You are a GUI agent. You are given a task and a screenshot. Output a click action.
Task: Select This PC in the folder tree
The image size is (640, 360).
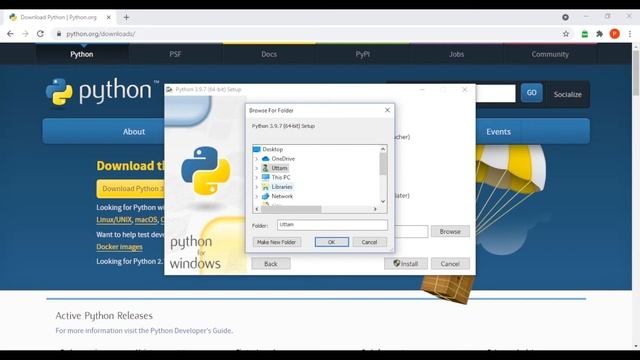pos(281,177)
